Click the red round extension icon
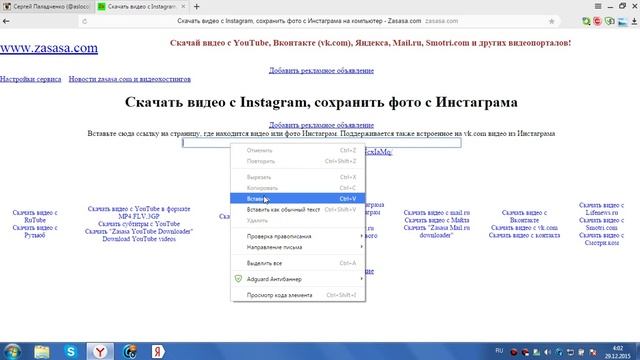 [x=598, y=21]
